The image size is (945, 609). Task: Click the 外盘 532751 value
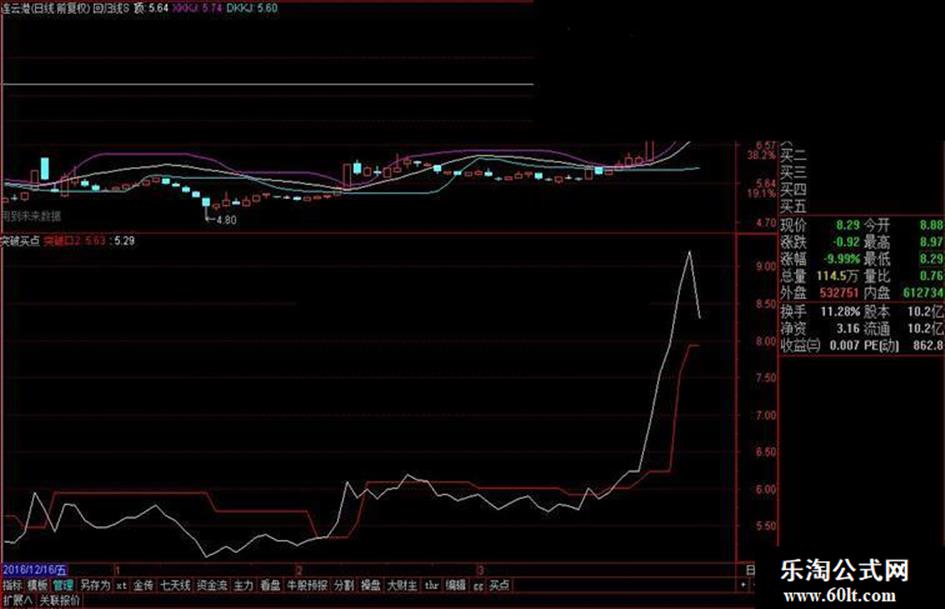pos(840,293)
